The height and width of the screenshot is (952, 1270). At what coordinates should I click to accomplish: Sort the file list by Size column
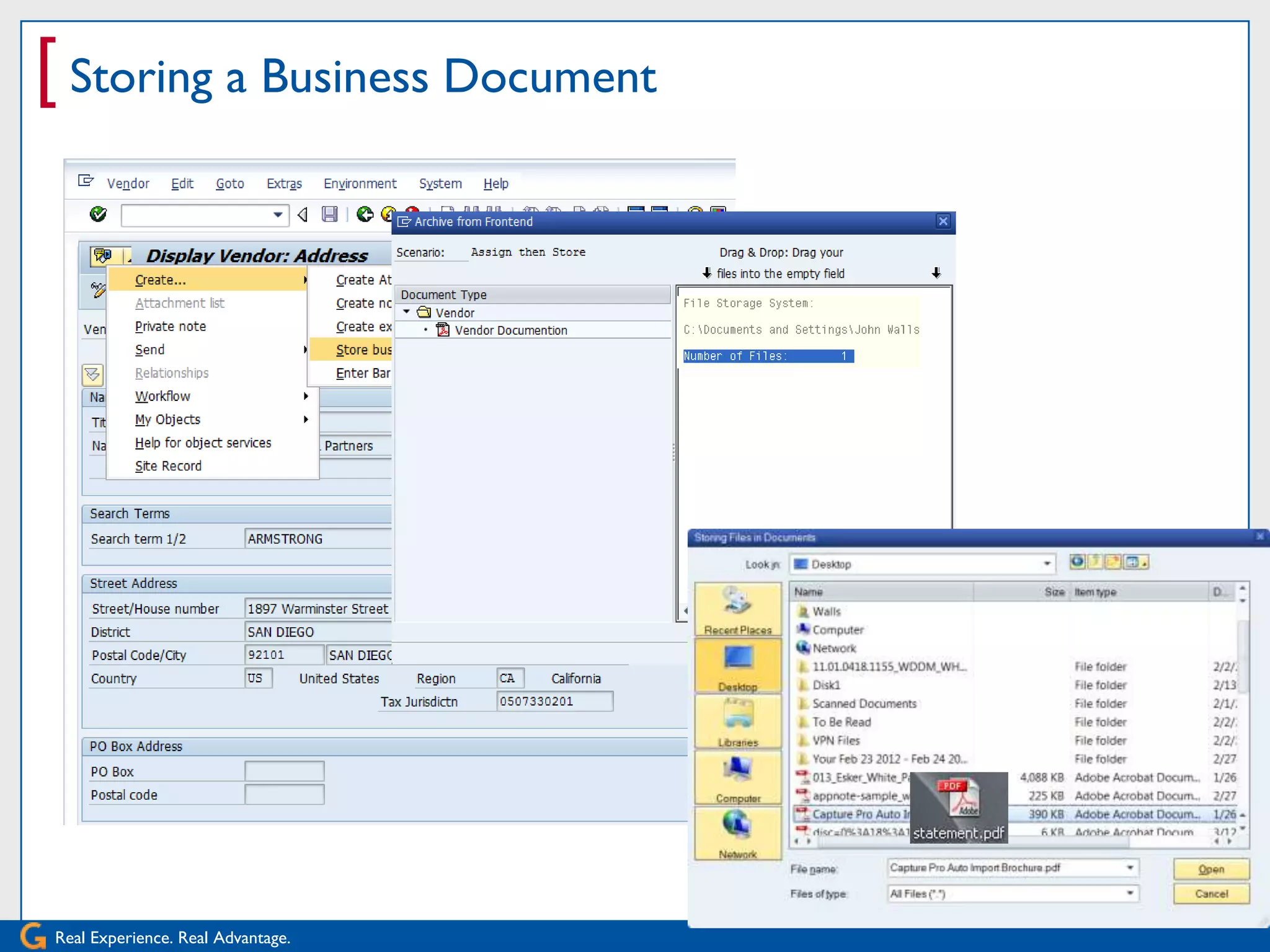1022,592
